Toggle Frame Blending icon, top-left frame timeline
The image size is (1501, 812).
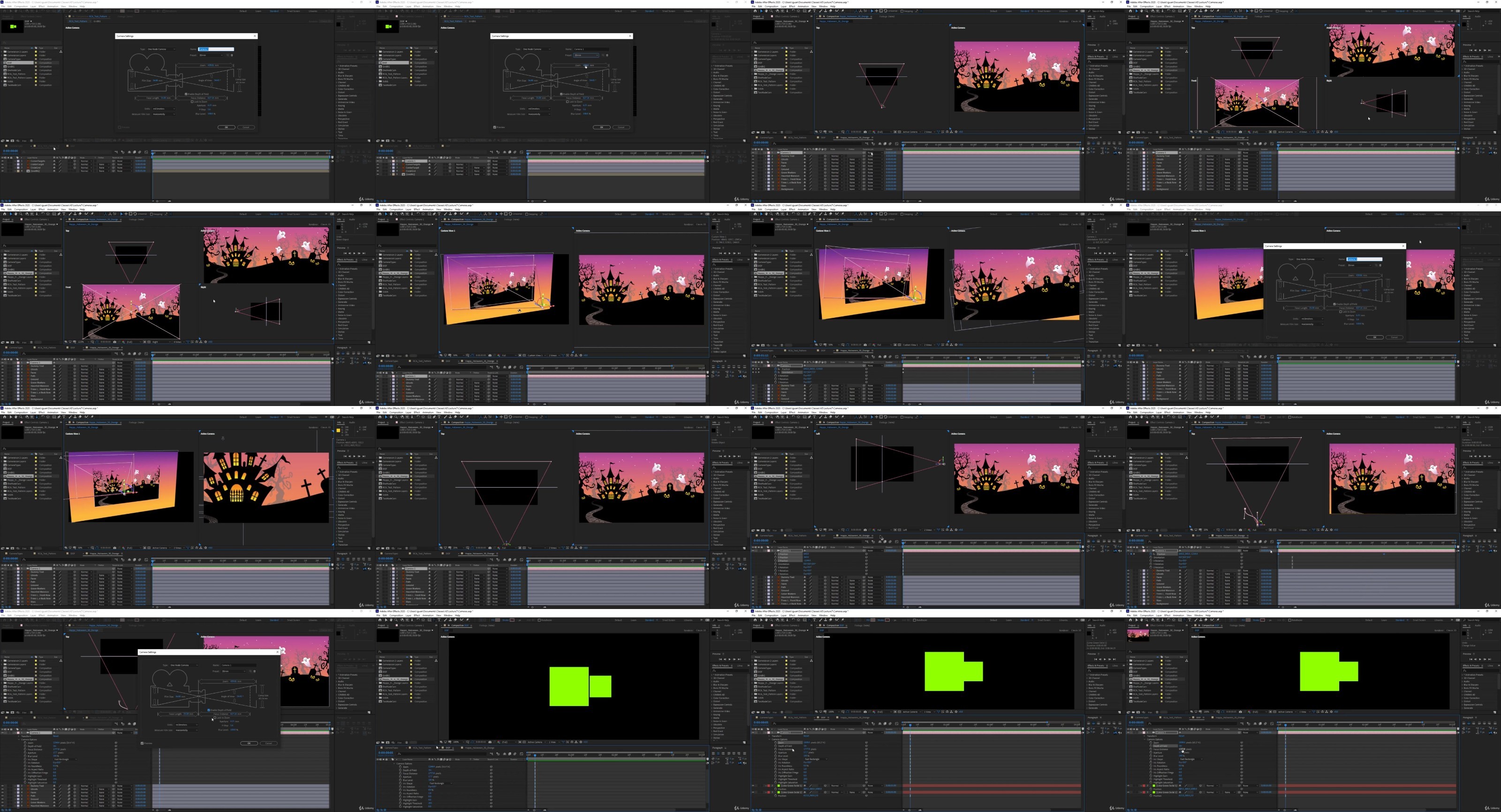coord(135,152)
